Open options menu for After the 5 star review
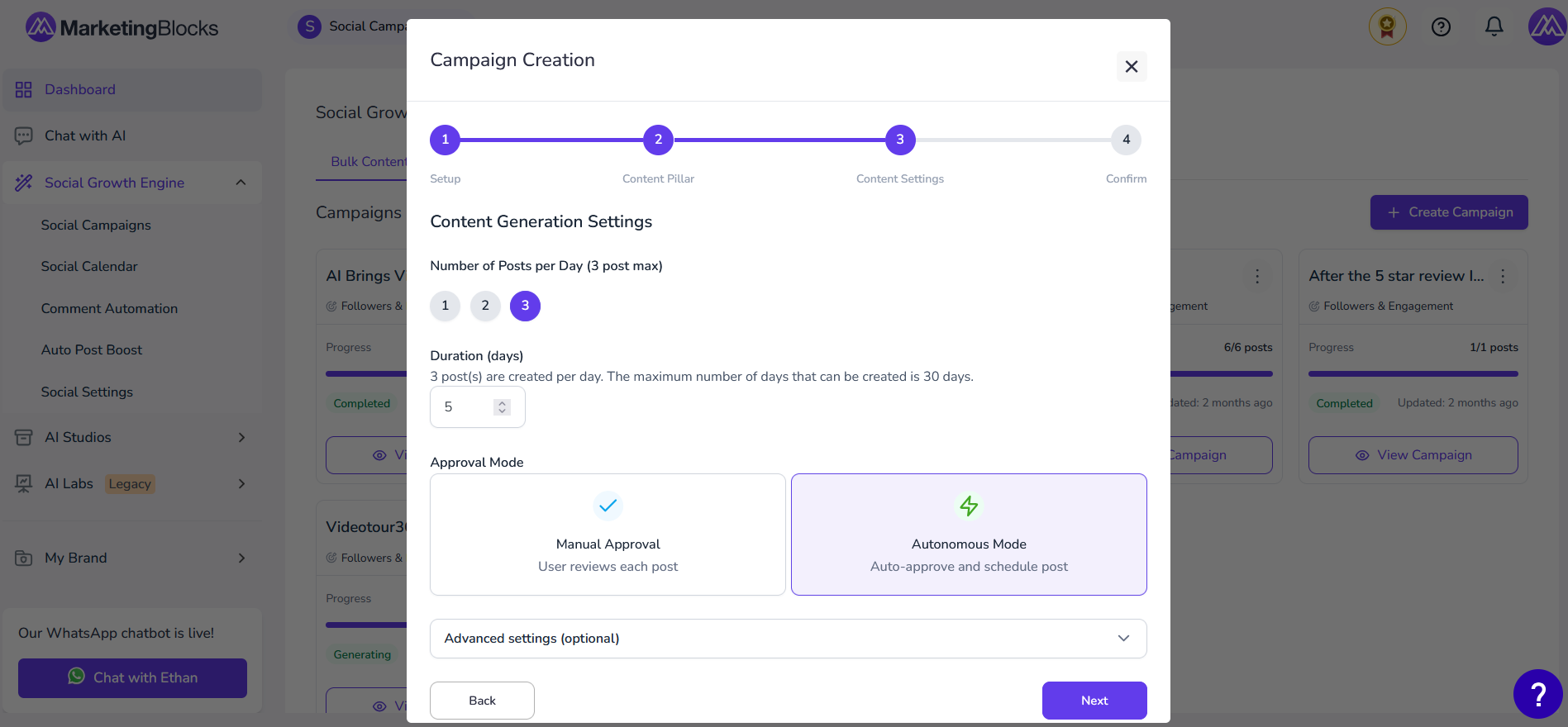The height and width of the screenshot is (727, 1568). pos(1504,276)
